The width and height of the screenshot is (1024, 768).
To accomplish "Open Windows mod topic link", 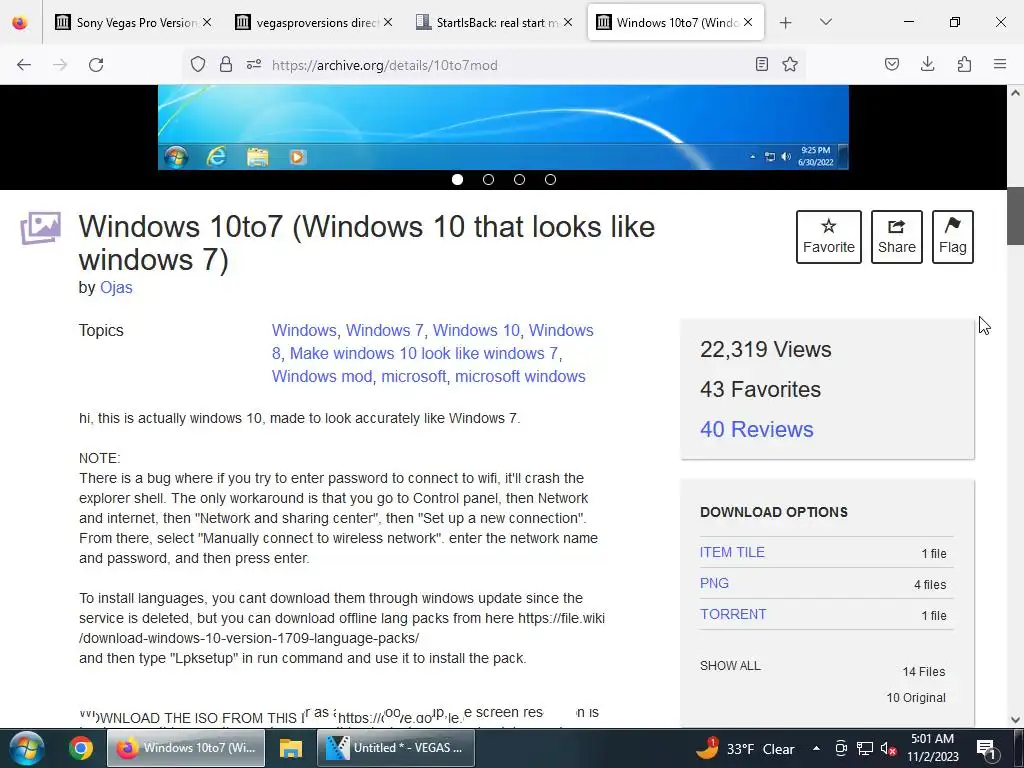I will click(322, 376).
